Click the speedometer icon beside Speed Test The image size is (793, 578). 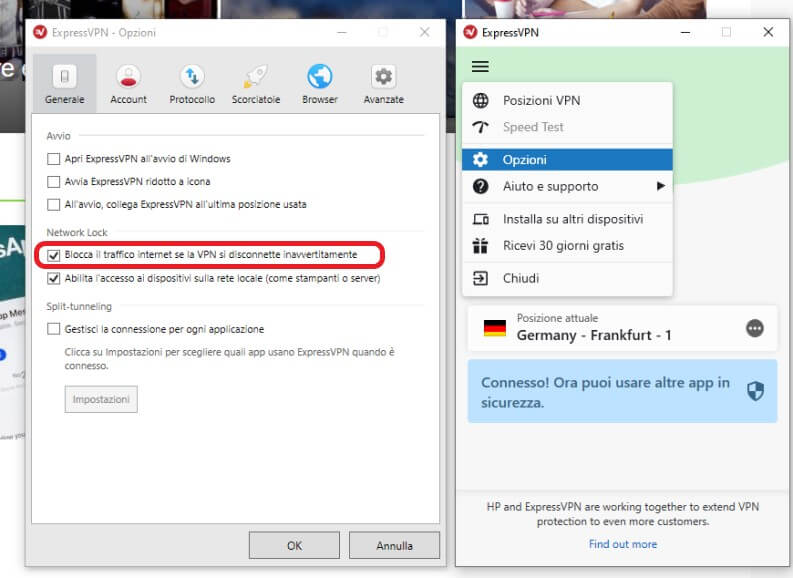480,127
